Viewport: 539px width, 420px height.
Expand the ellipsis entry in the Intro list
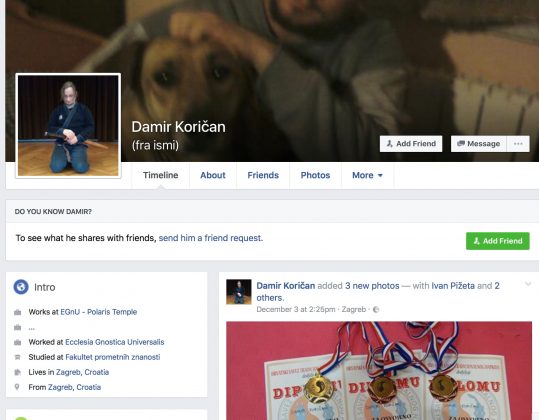point(32,328)
